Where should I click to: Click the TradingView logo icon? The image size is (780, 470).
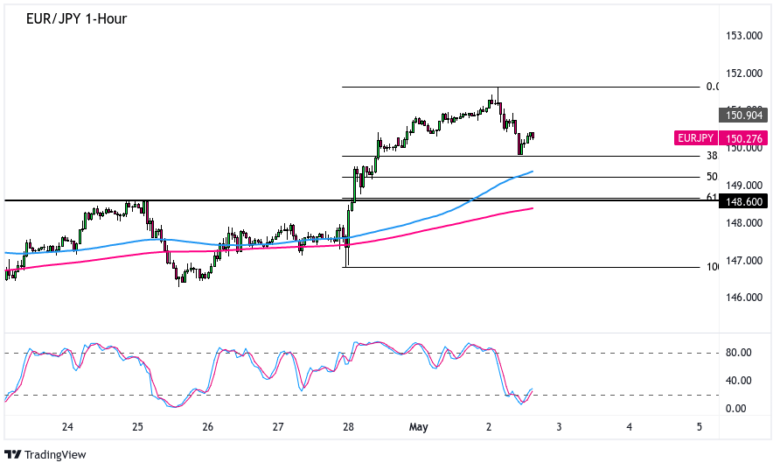click(x=13, y=455)
